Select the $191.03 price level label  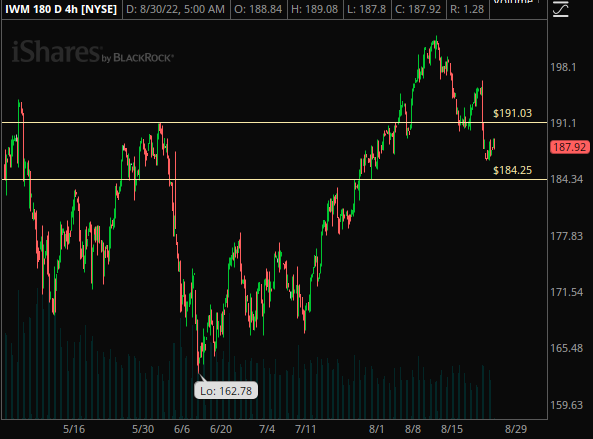point(512,113)
